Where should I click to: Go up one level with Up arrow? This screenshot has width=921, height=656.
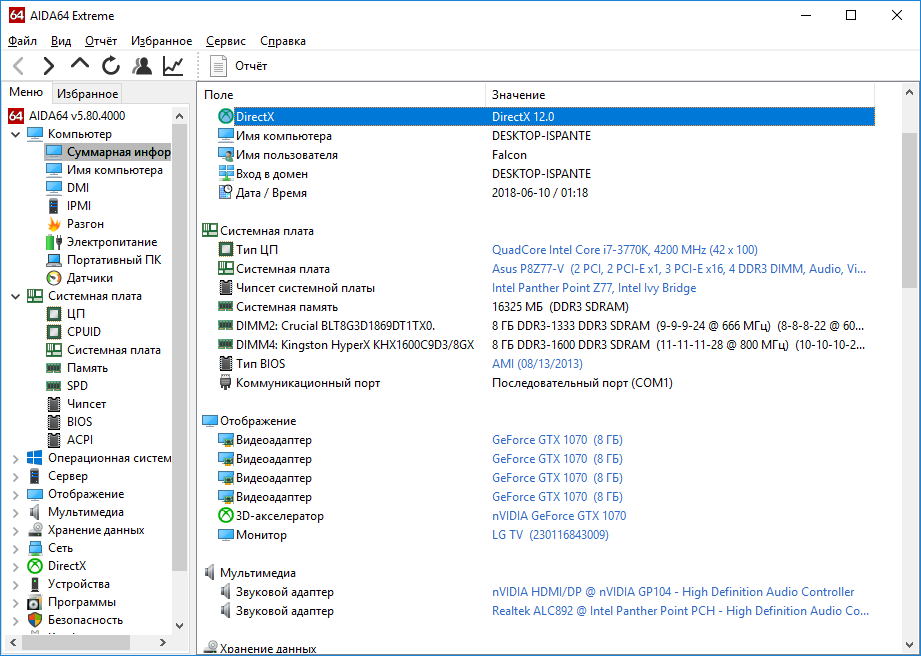tap(79, 64)
